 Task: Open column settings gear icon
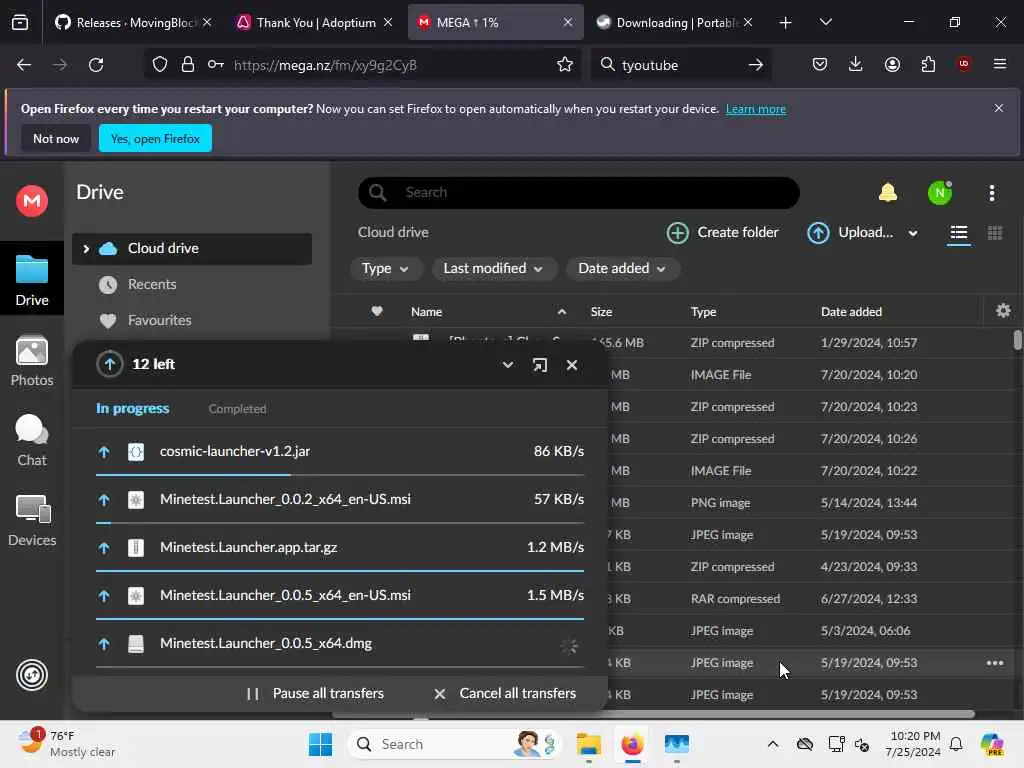tap(1003, 311)
